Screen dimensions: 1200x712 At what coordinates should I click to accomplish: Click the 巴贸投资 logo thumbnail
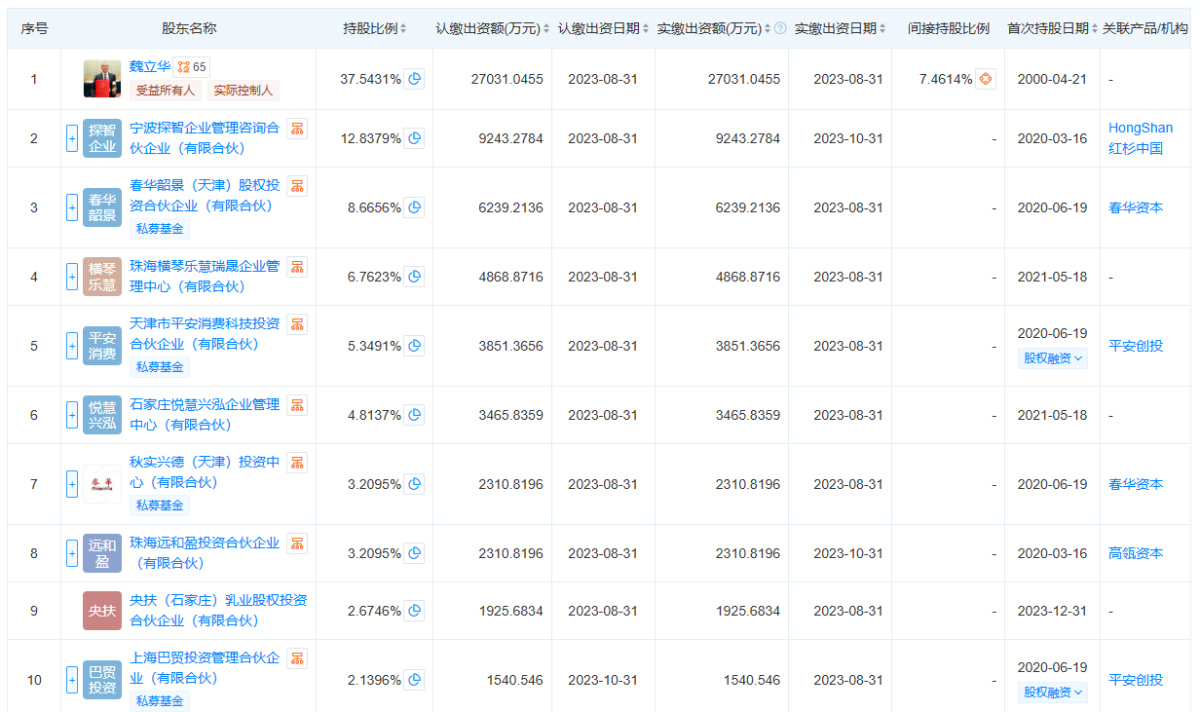click(x=102, y=680)
